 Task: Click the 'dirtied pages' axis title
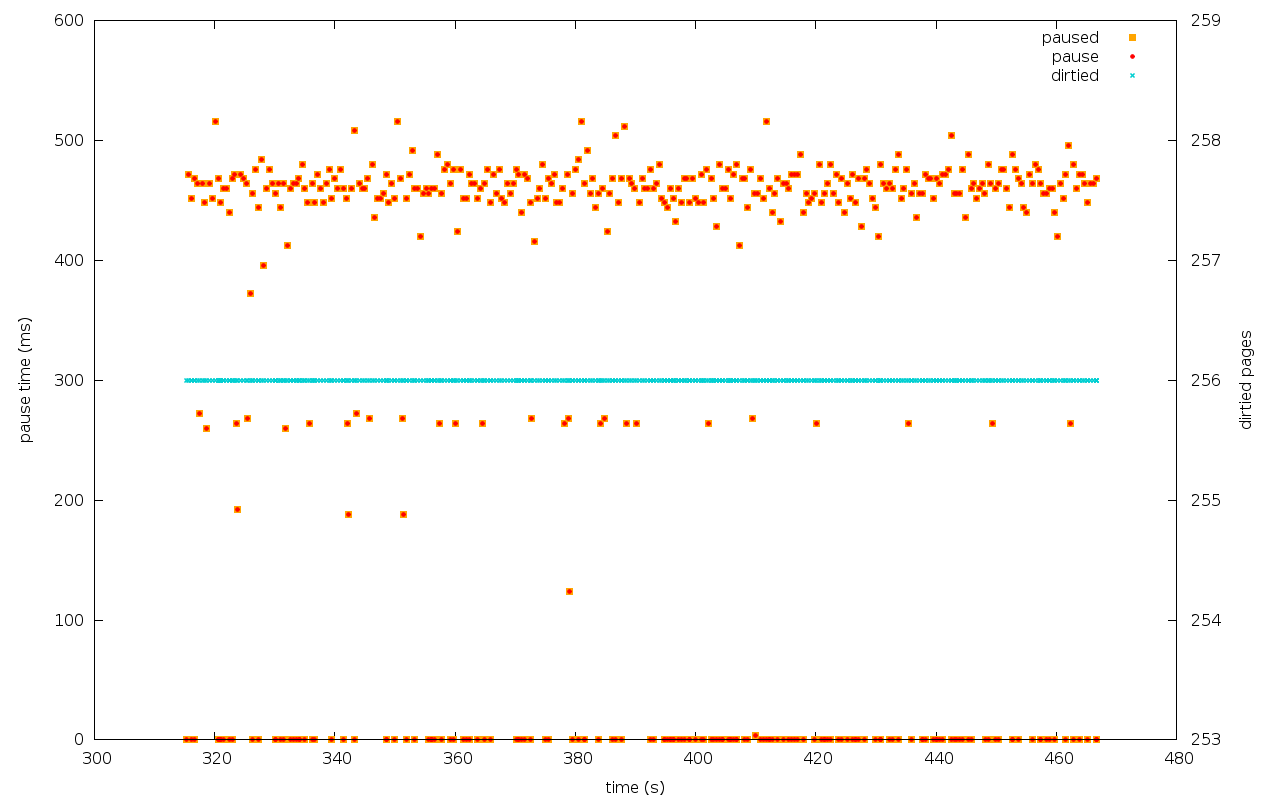click(x=1246, y=380)
